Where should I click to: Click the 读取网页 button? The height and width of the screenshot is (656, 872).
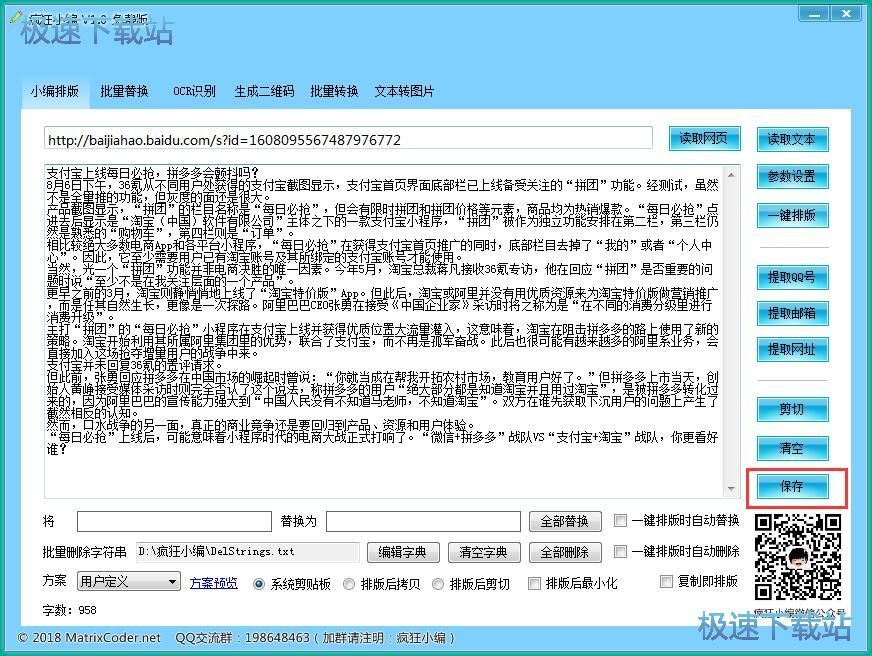704,138
